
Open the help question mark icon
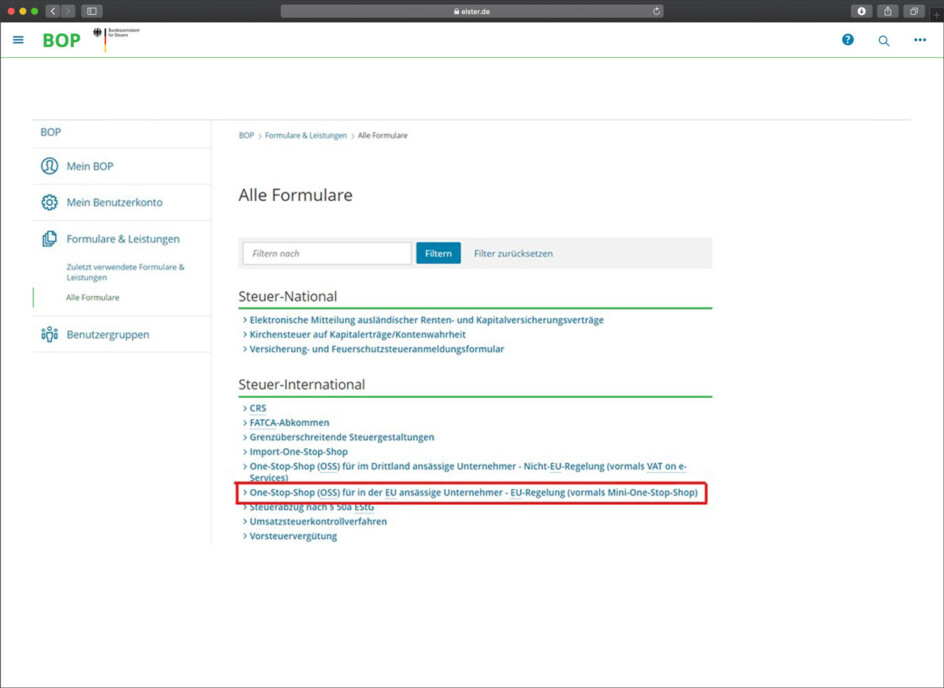click(848, 40)
